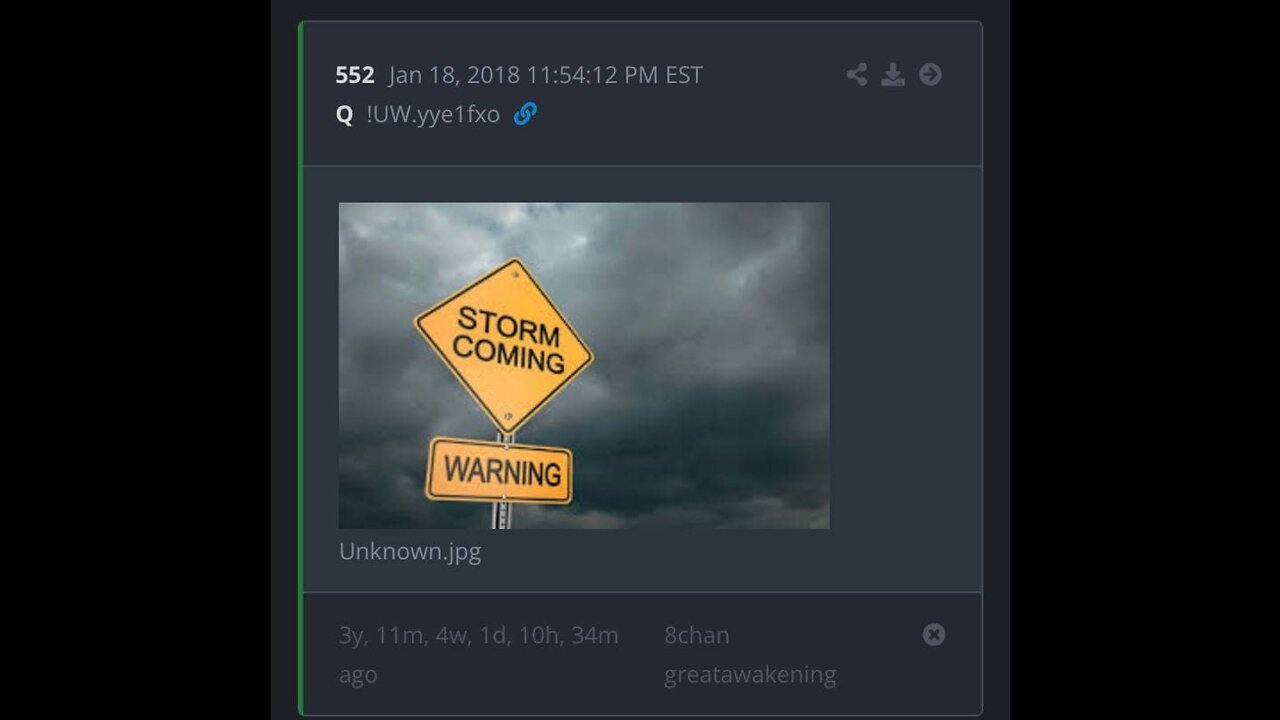Click the WARNING sign in the image

coord(500,470)
